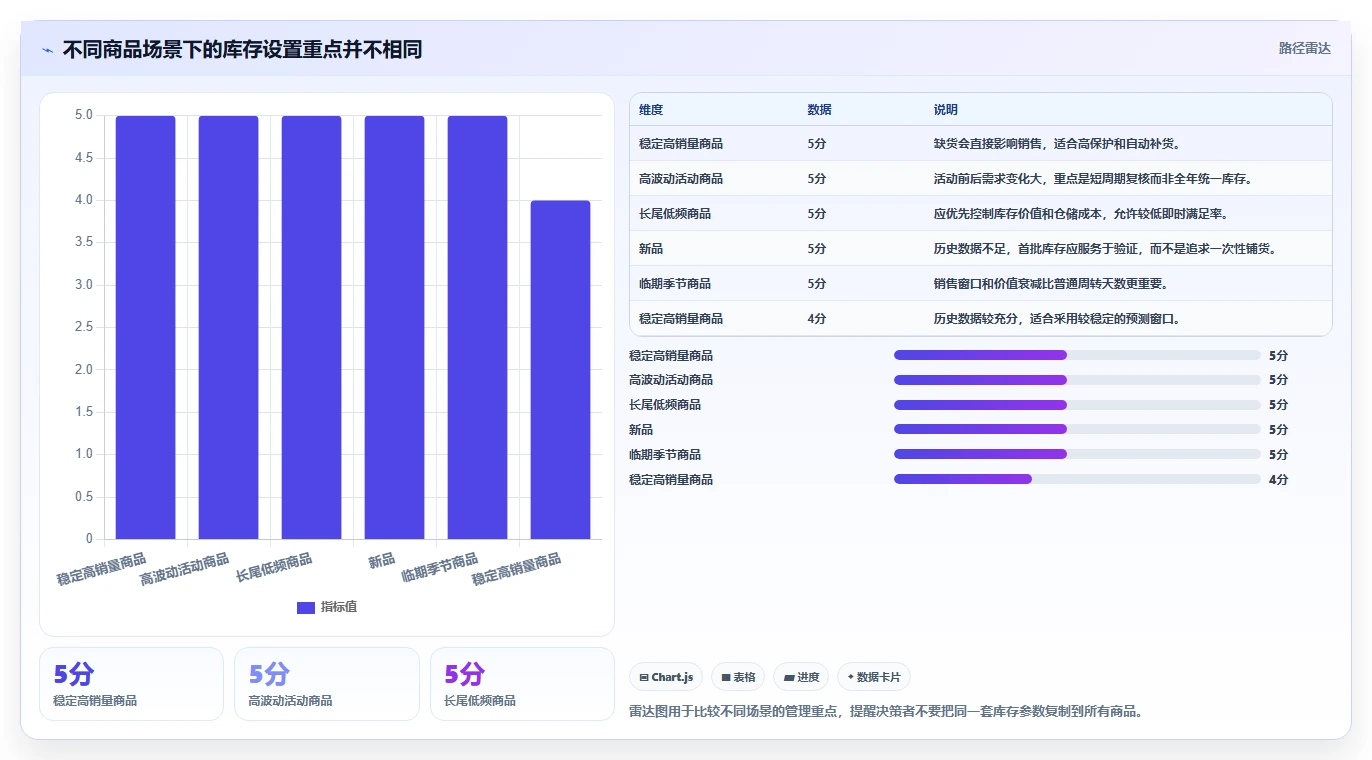The width and height of the screenshot is (1372, 760).
Task: Click the progress bar ending in 4分
Action: [1077, 479]
